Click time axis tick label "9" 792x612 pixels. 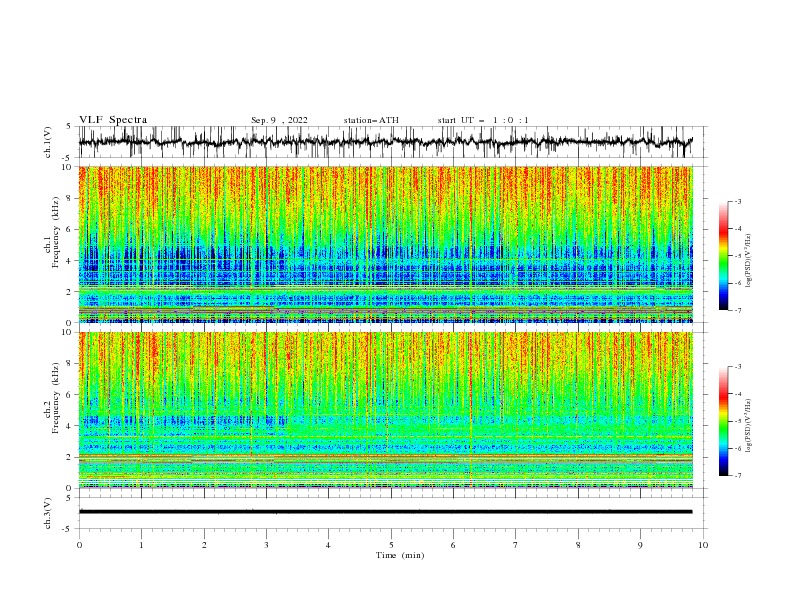coord(640,545)
